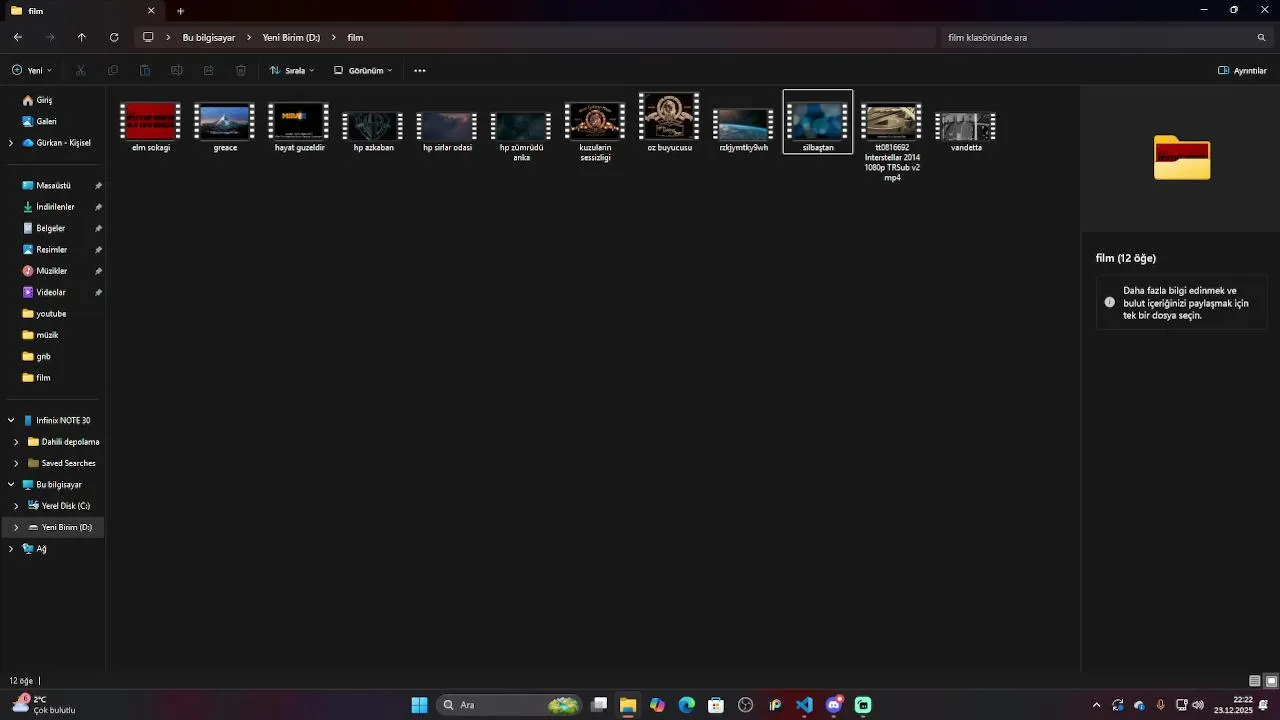Select the hp azkaban video file
1280x720 pixels.
coord(373,131)
